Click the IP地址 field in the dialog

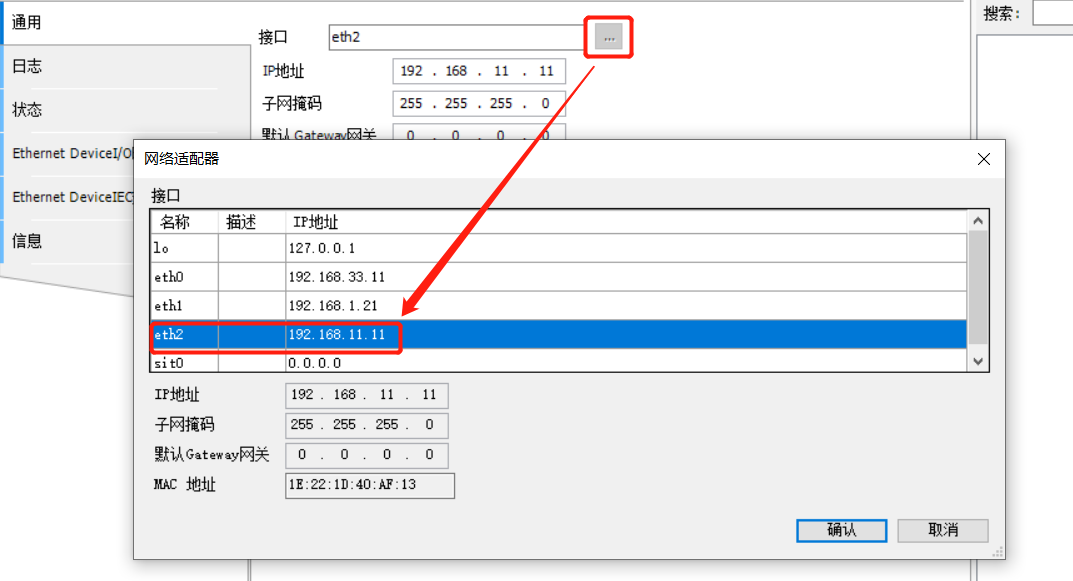click(x=368, y=395)
